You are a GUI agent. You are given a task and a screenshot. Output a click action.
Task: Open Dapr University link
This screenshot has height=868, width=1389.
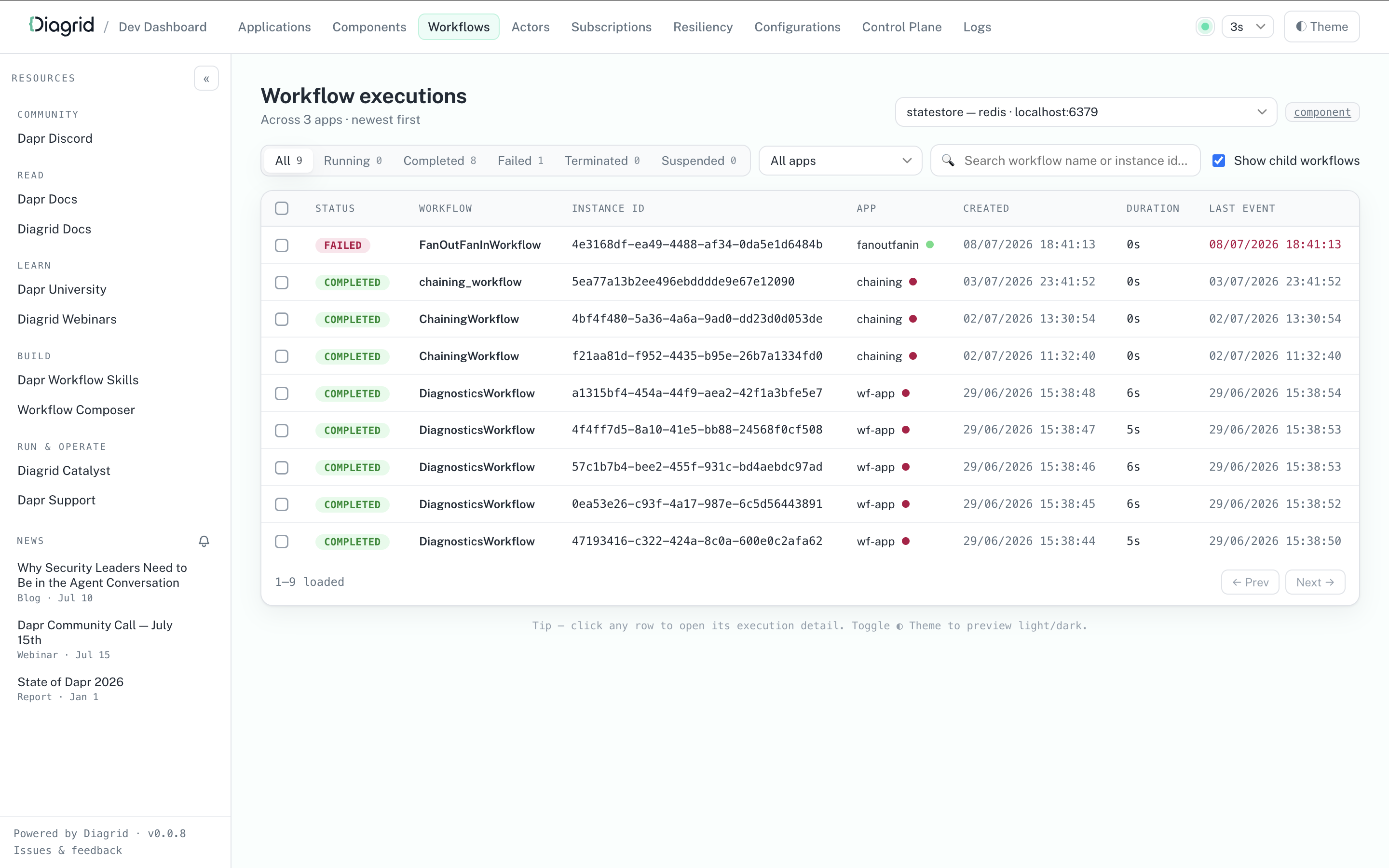coord(62,289)
